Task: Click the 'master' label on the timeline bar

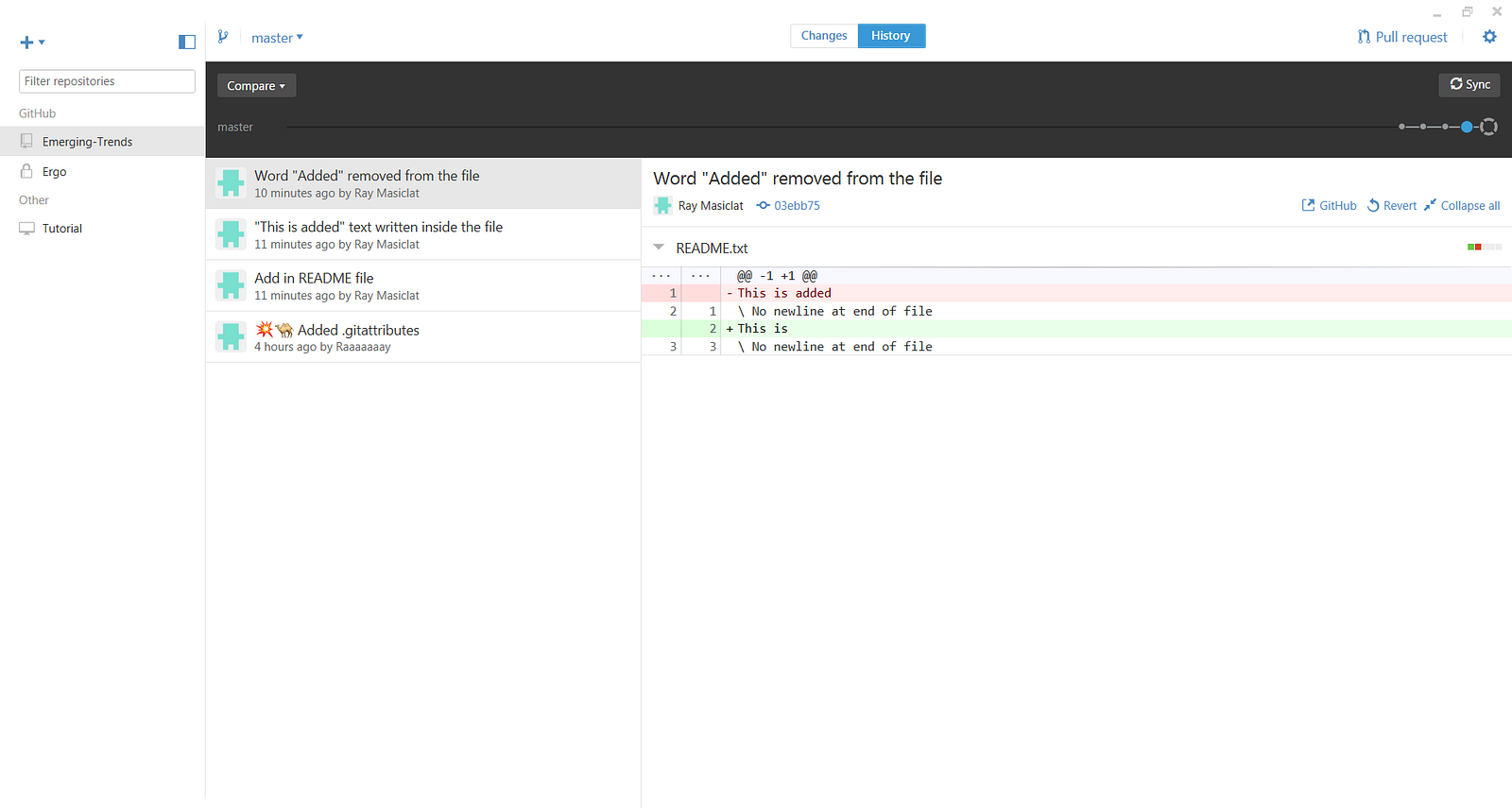Action: coord(235,128)
